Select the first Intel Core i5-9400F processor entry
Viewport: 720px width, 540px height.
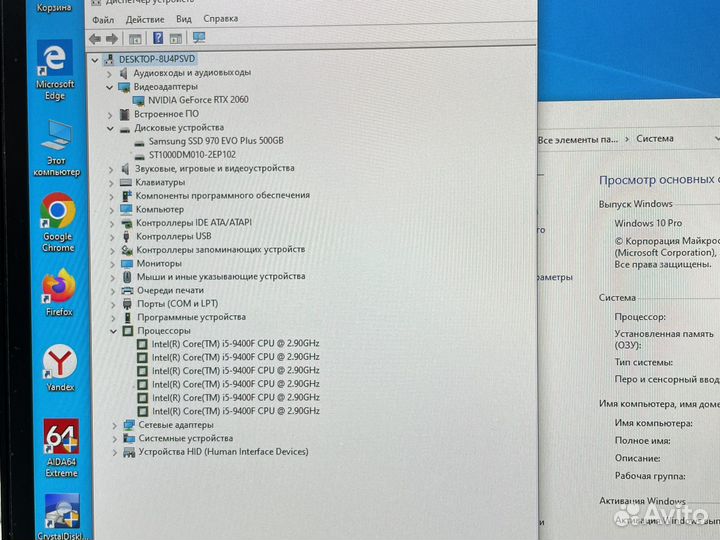pyautogui.click(x=236, y=343)
